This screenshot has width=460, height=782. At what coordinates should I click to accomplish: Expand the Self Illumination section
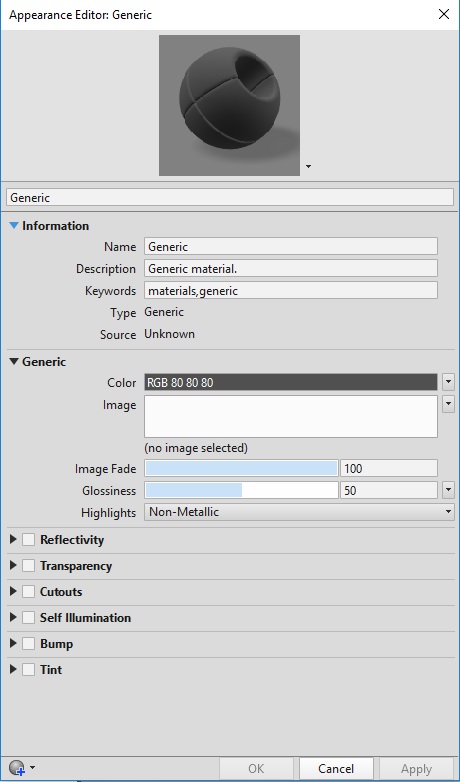tap(13, 617)
